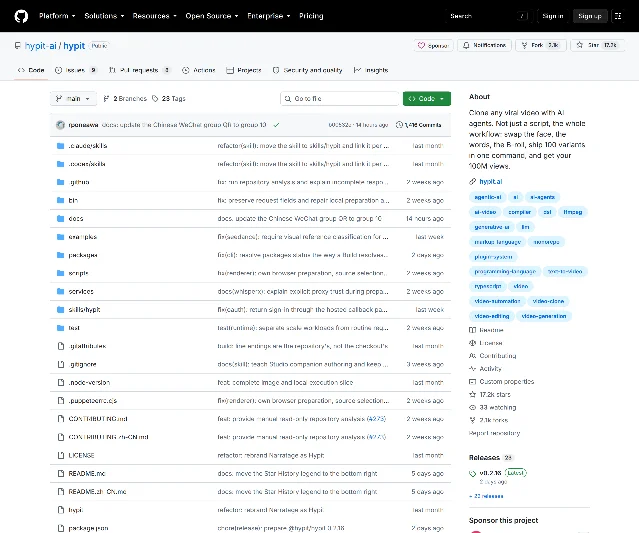
Task: Open the latest commit author avatar
Action: point(61,125)
